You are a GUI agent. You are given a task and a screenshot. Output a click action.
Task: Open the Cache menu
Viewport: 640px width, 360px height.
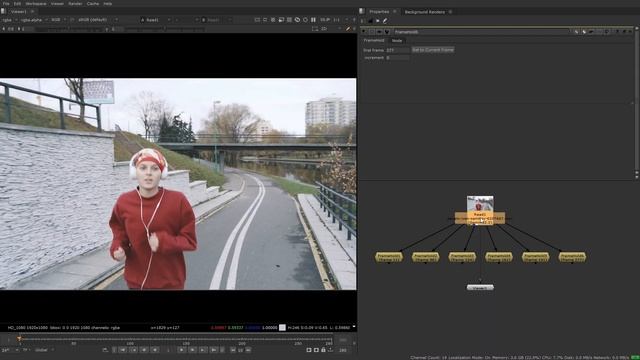[x=93, y=3]
